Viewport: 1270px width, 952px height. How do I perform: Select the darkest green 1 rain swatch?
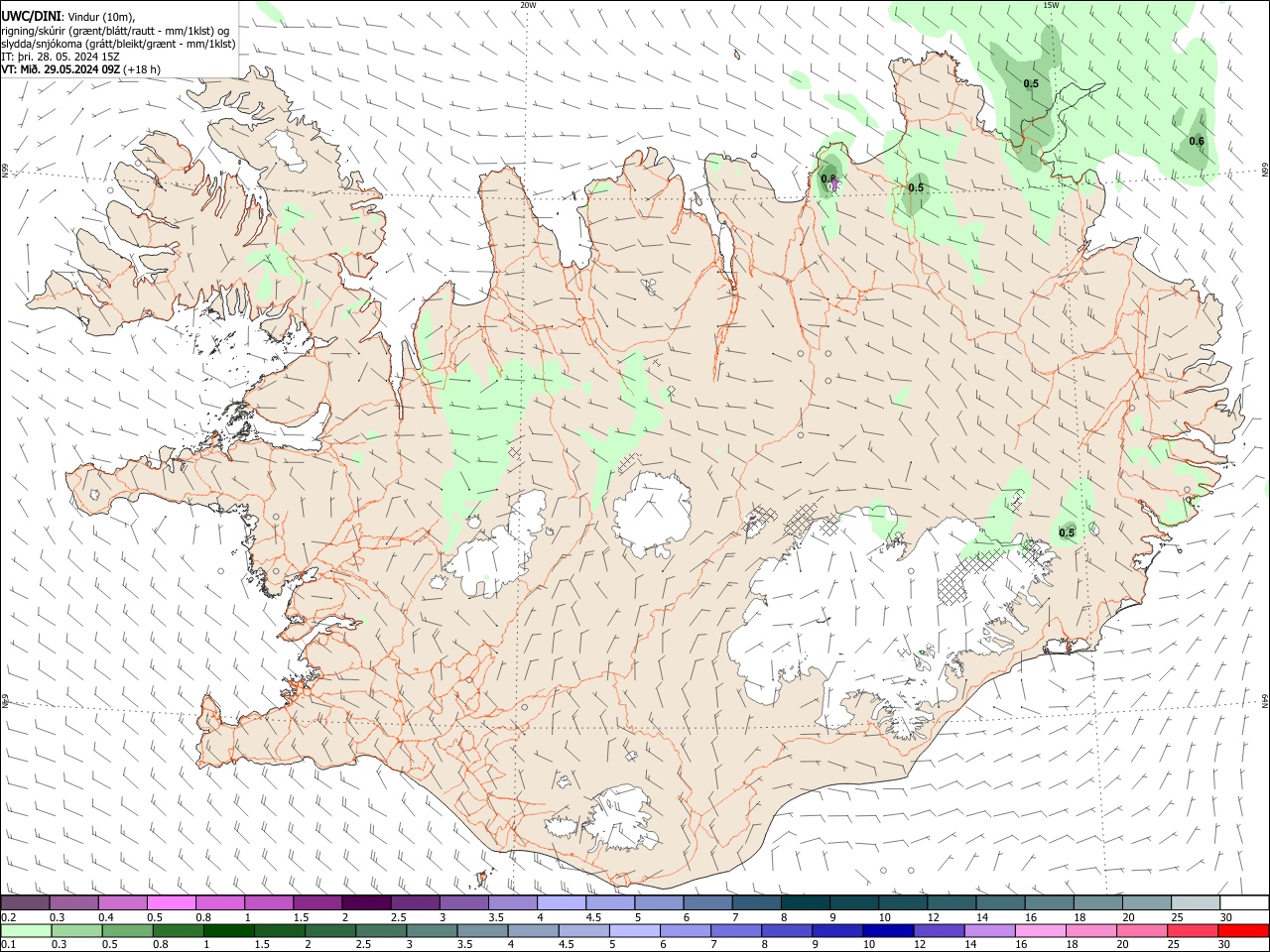coord(228,930)
